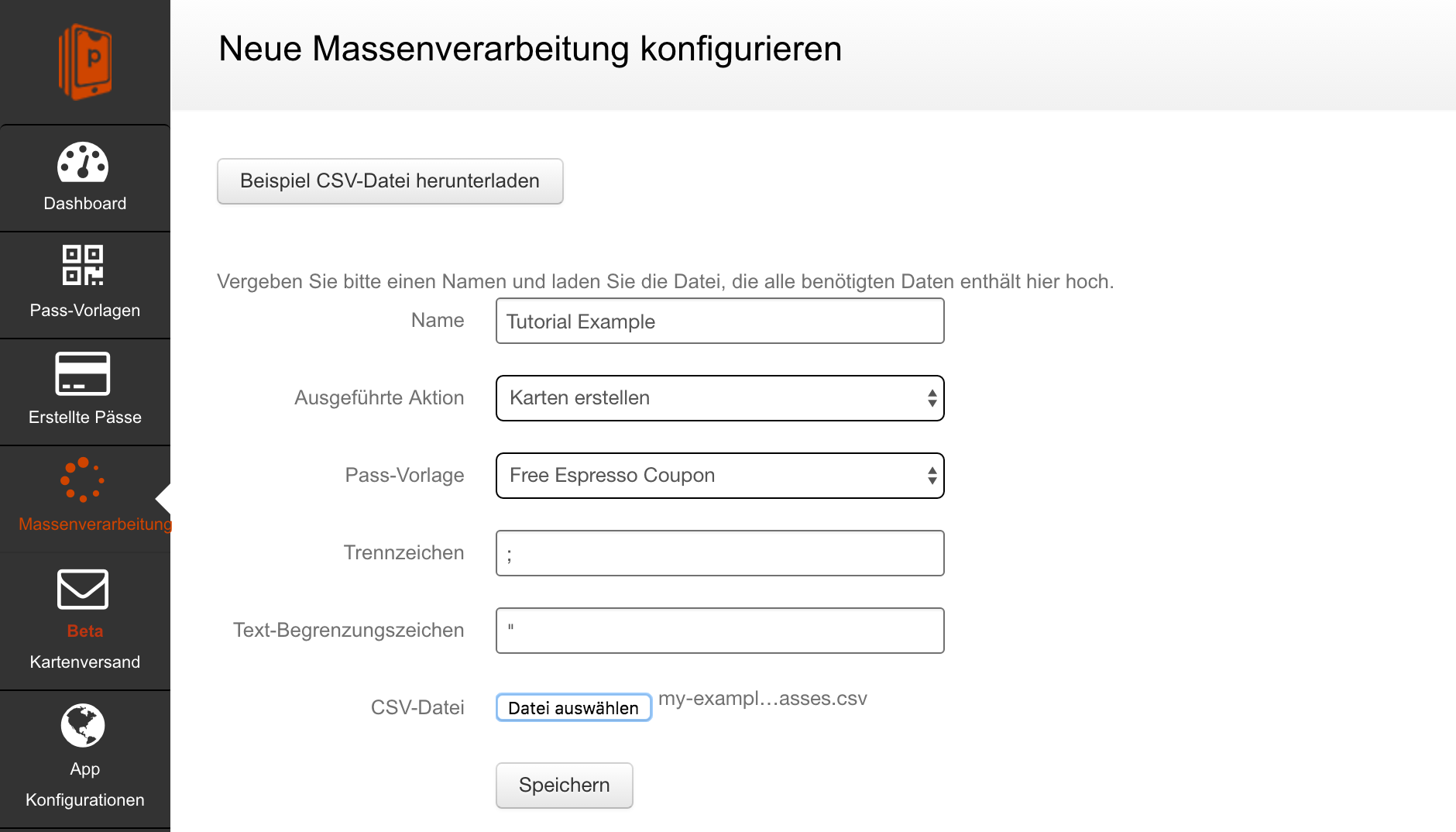Click the Name field label
Viewport: 1456px width, 832px height.
(x=438, y=320)
